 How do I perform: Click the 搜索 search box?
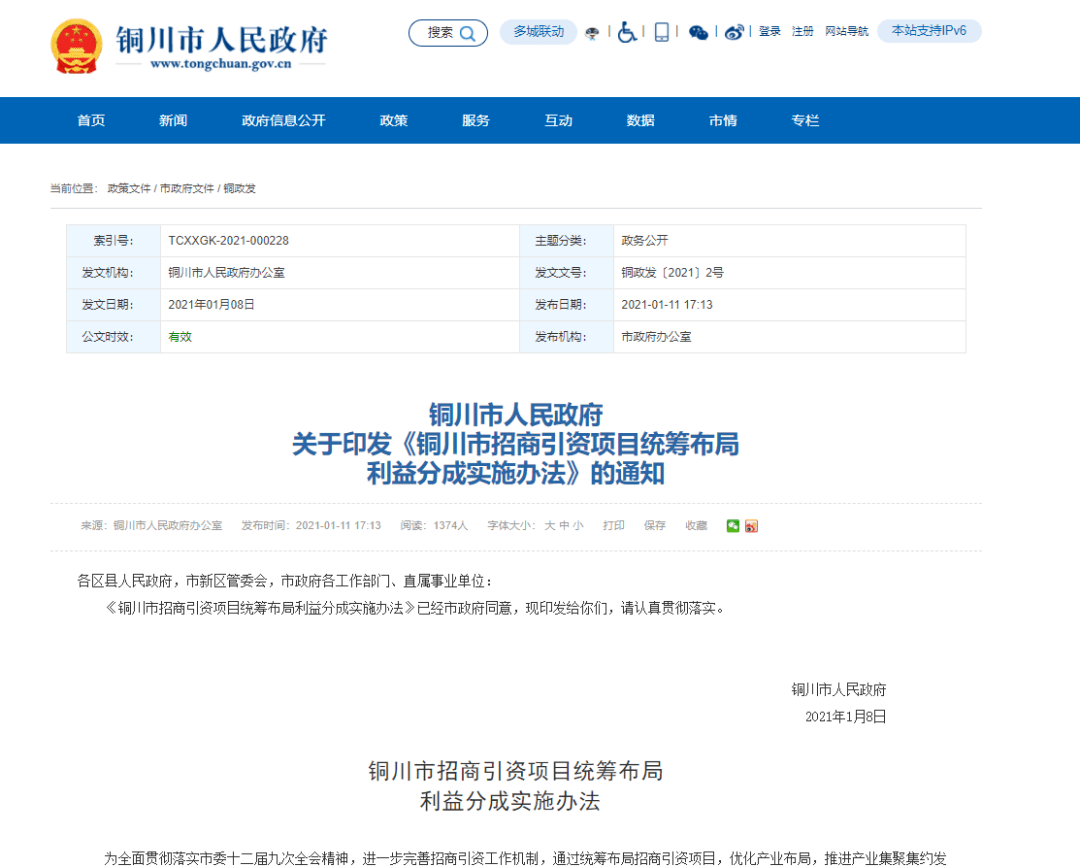coord(448,33)
